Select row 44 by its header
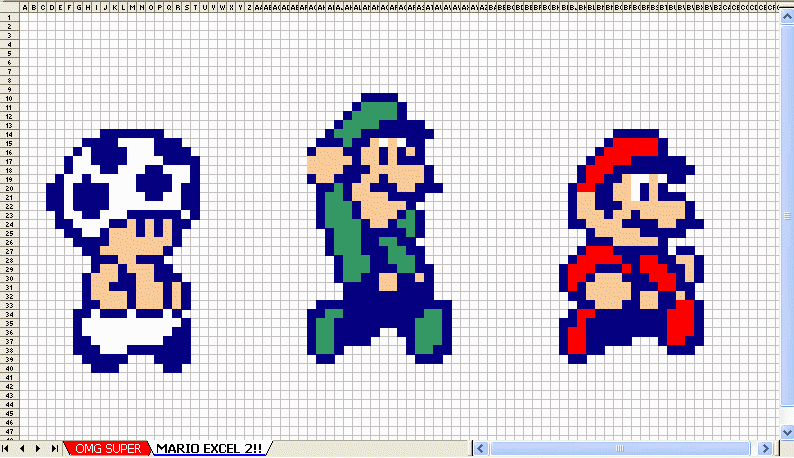This screenshot has width=794, height=458. (10, 404)
